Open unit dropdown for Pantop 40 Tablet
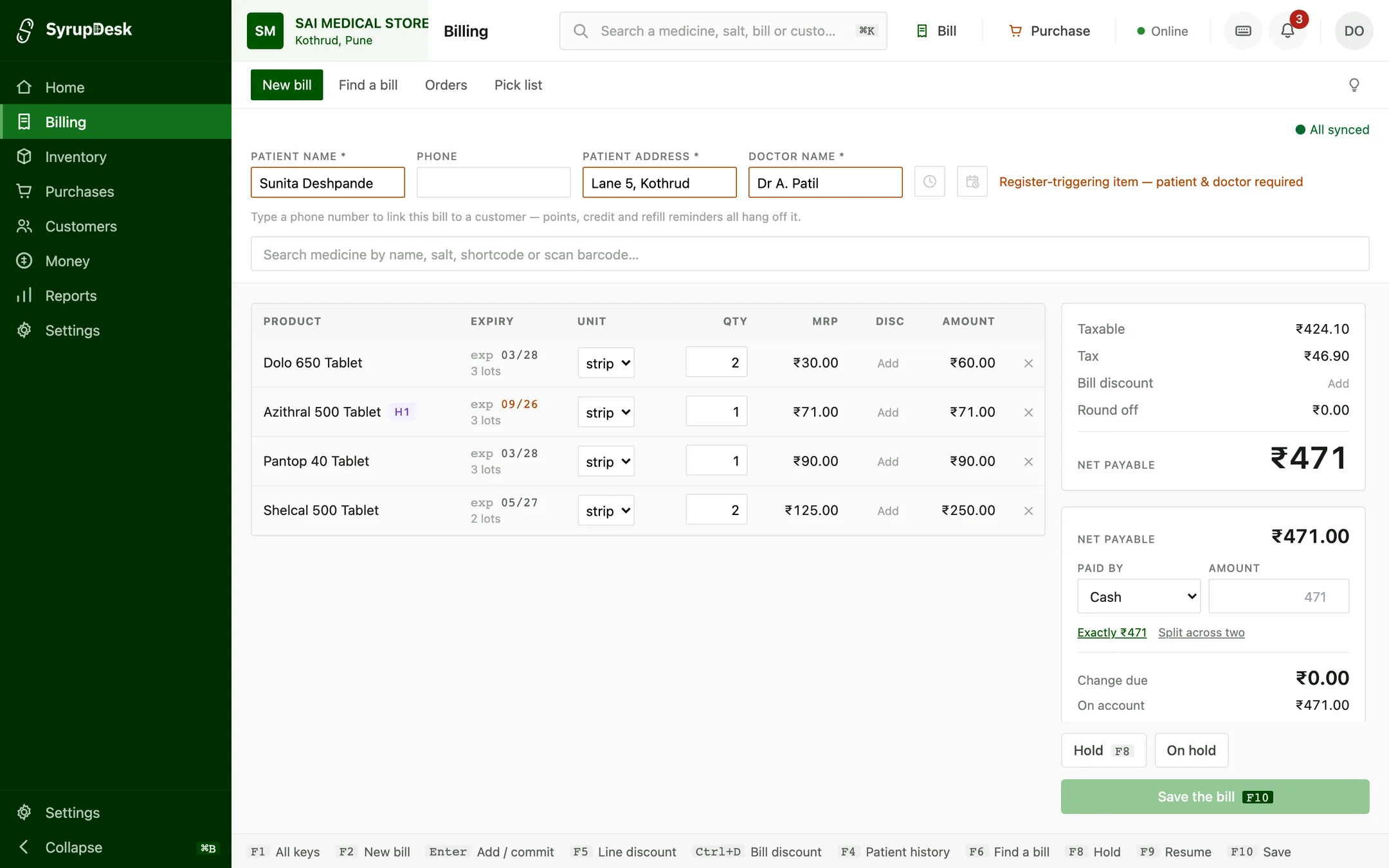 coord(606,462)
